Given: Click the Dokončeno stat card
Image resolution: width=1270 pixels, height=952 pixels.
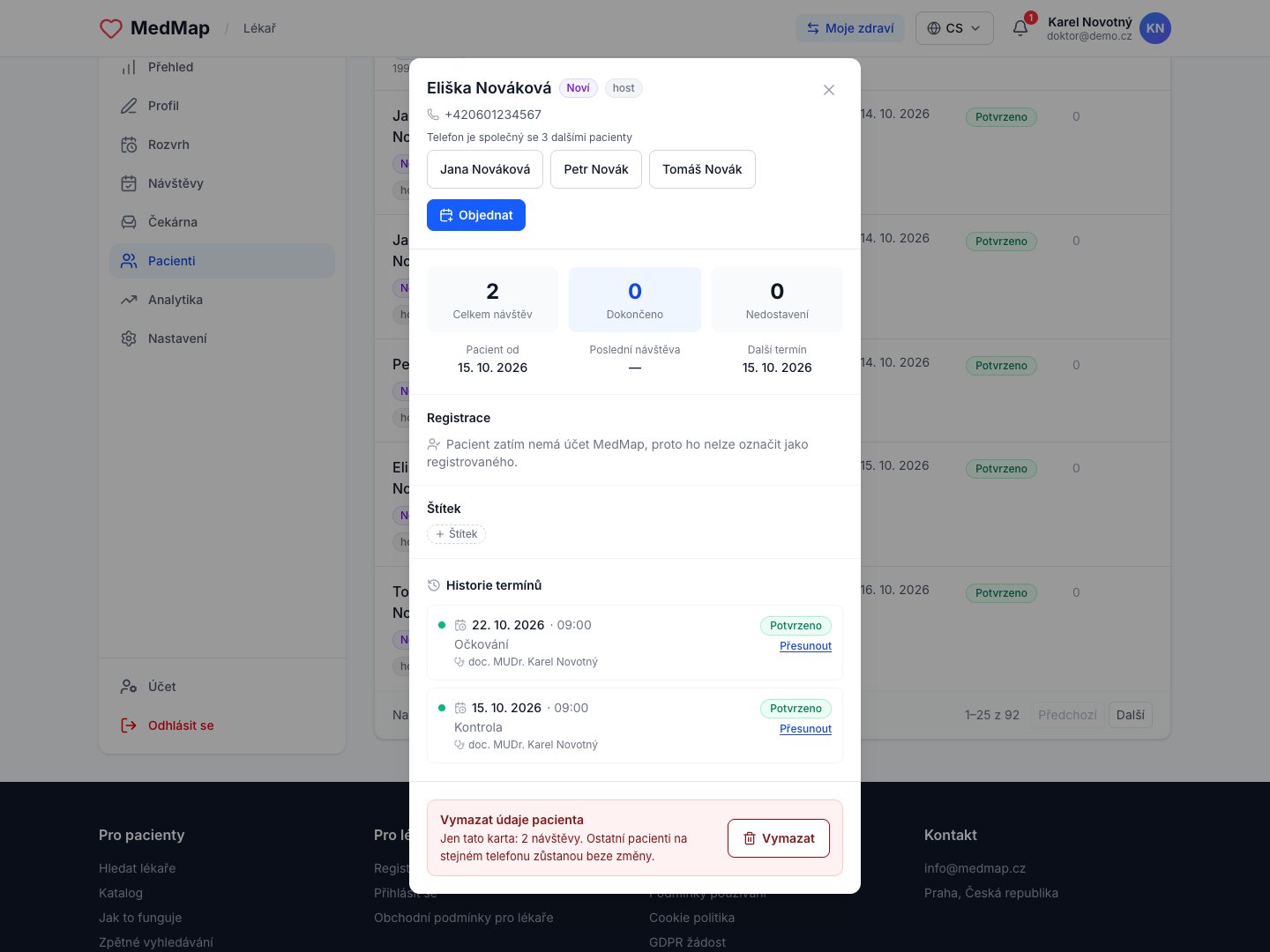Looking at the screenshot, I should tap(635, 300).
